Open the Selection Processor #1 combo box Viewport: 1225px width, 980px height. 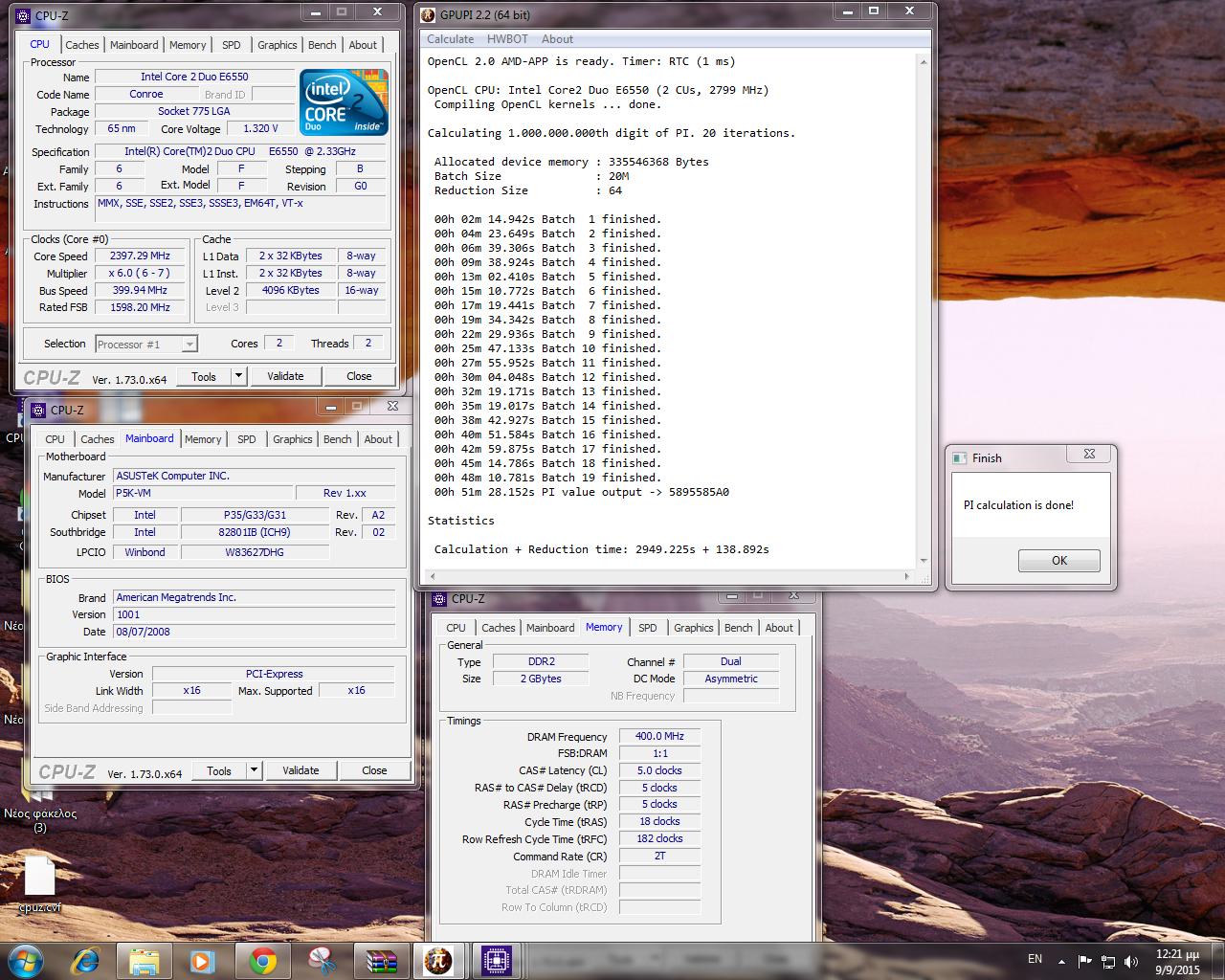[x=145, y=344]
